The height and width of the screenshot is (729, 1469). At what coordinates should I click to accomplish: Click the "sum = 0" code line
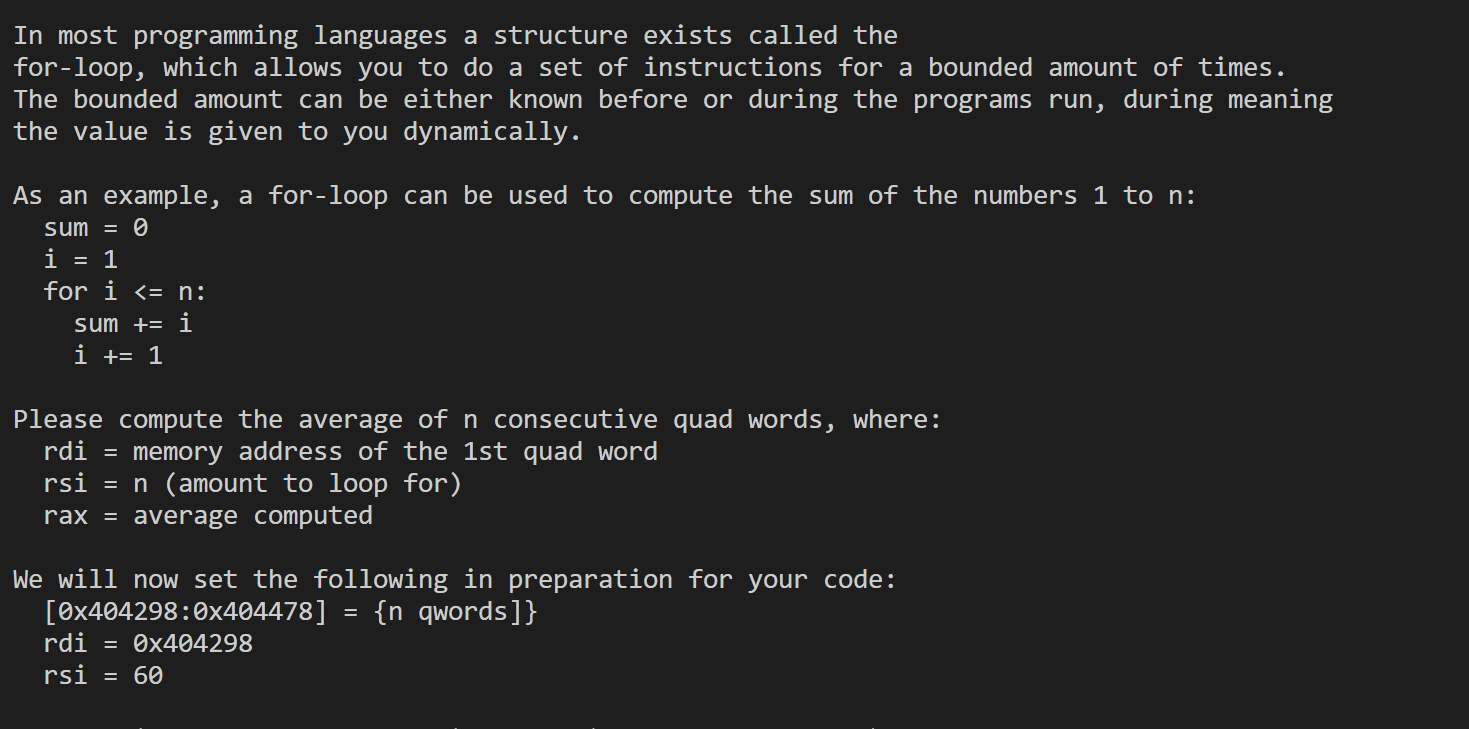click(x=96, y=228)
